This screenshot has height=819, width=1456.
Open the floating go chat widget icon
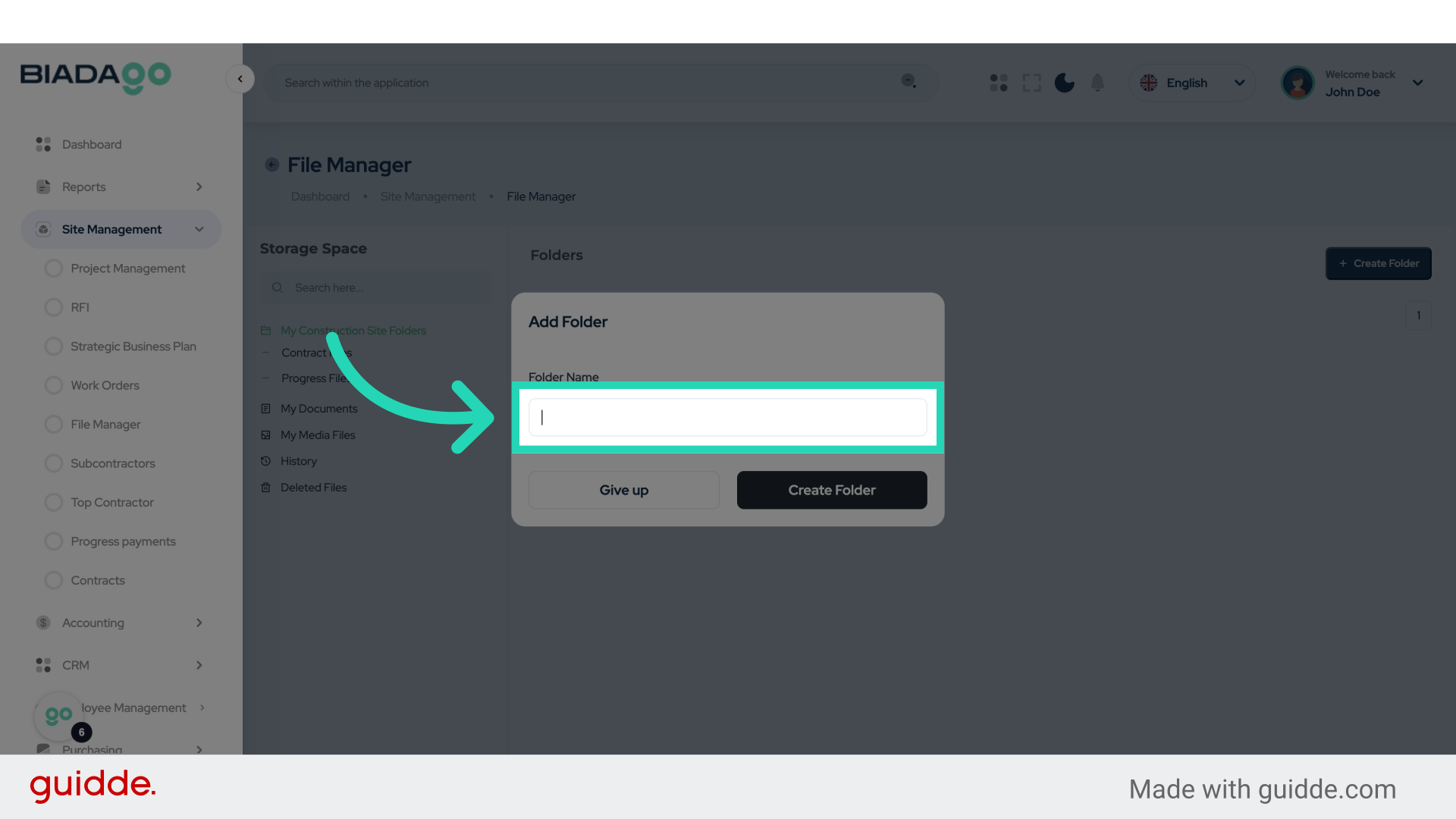tap(59, 715)
